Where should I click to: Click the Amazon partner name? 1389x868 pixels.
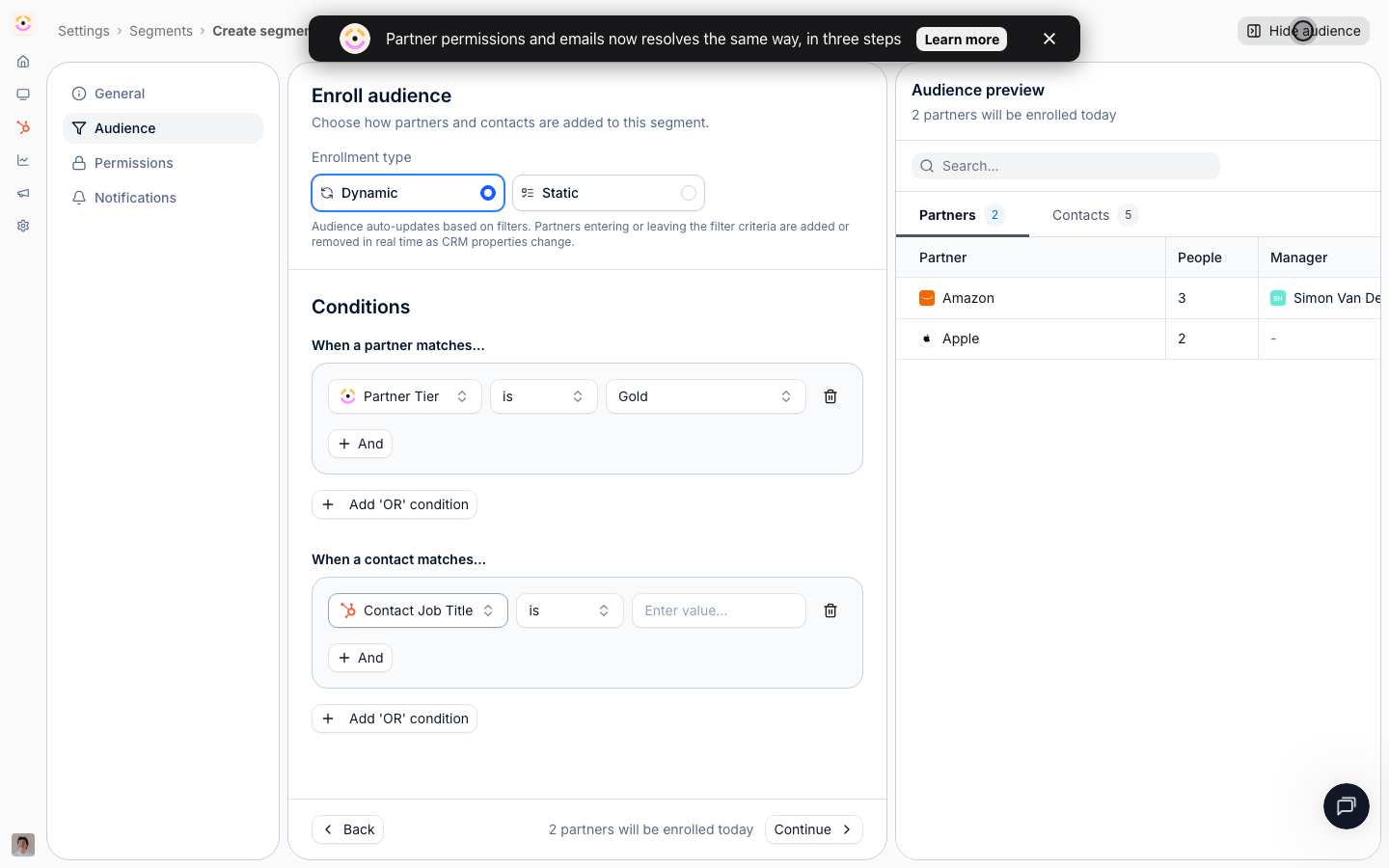968,298
